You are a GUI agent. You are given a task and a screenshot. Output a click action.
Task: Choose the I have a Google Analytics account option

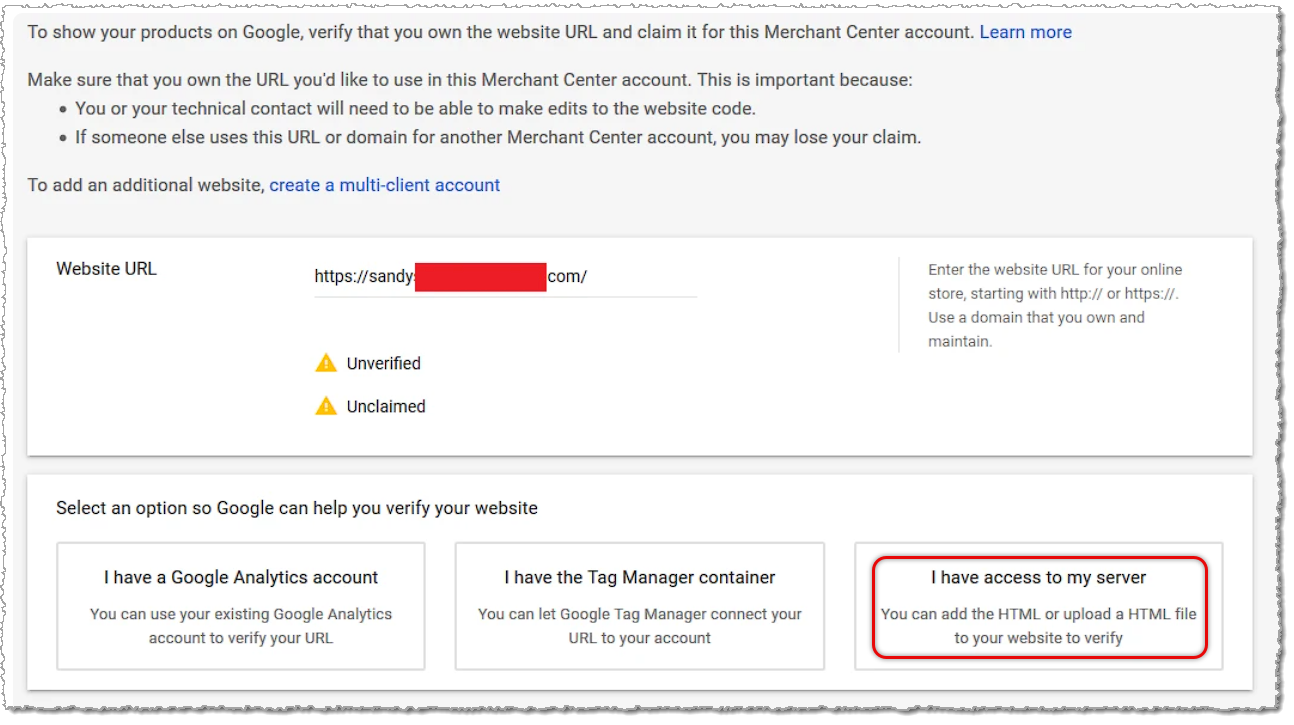[241, 606]
